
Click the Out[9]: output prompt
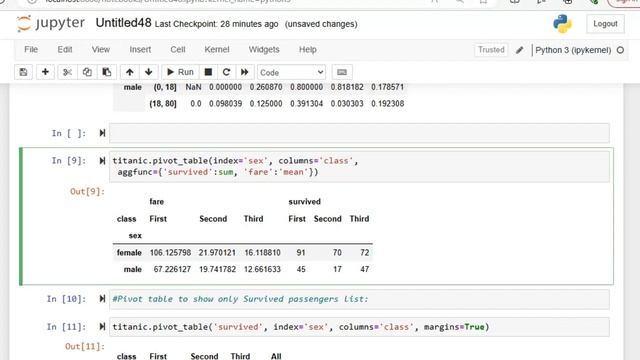point(87,191)
